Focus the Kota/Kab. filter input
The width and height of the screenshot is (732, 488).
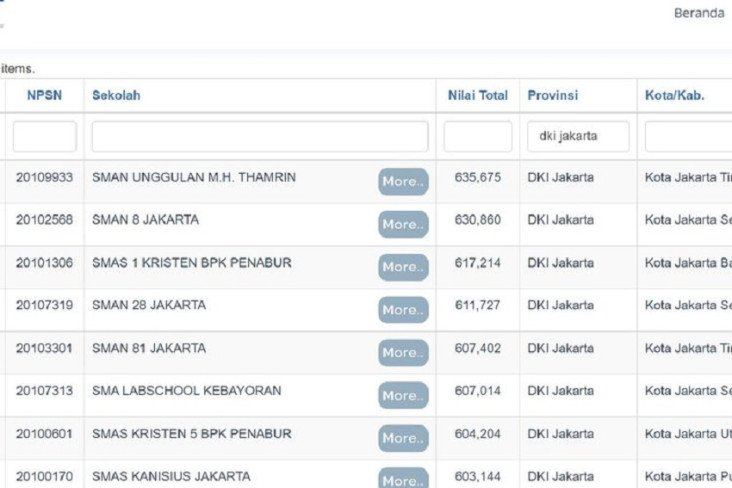click(x=689, y=136)
